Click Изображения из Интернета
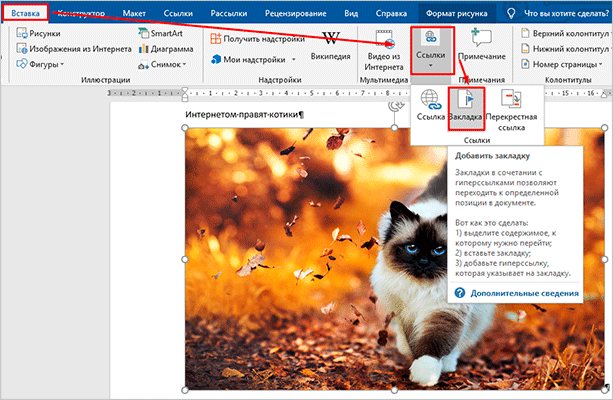613x400 pixels. [x=73, y=49]
